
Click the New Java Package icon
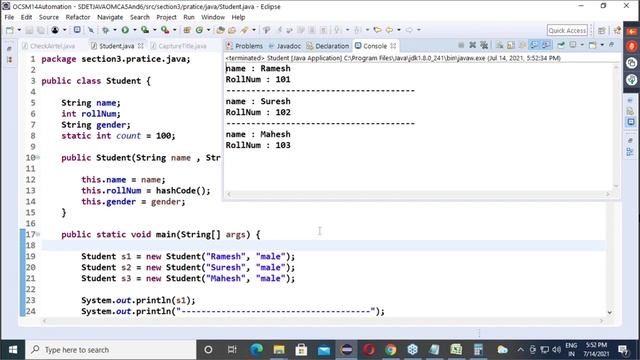[x=187, y=30]
